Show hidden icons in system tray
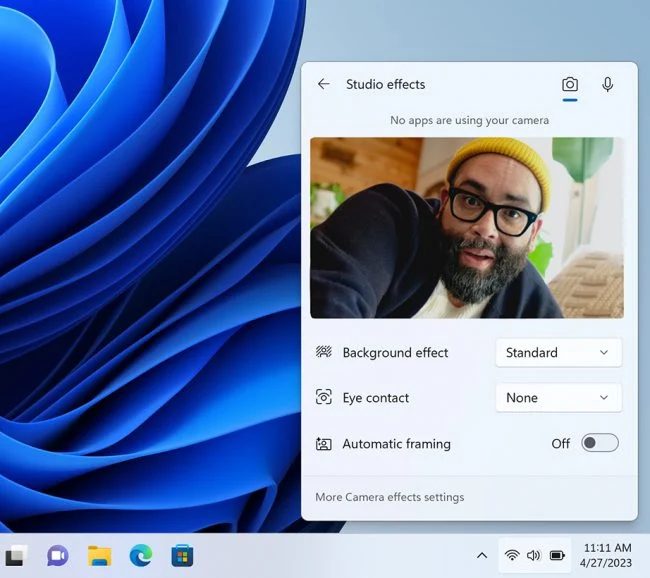 481,555
